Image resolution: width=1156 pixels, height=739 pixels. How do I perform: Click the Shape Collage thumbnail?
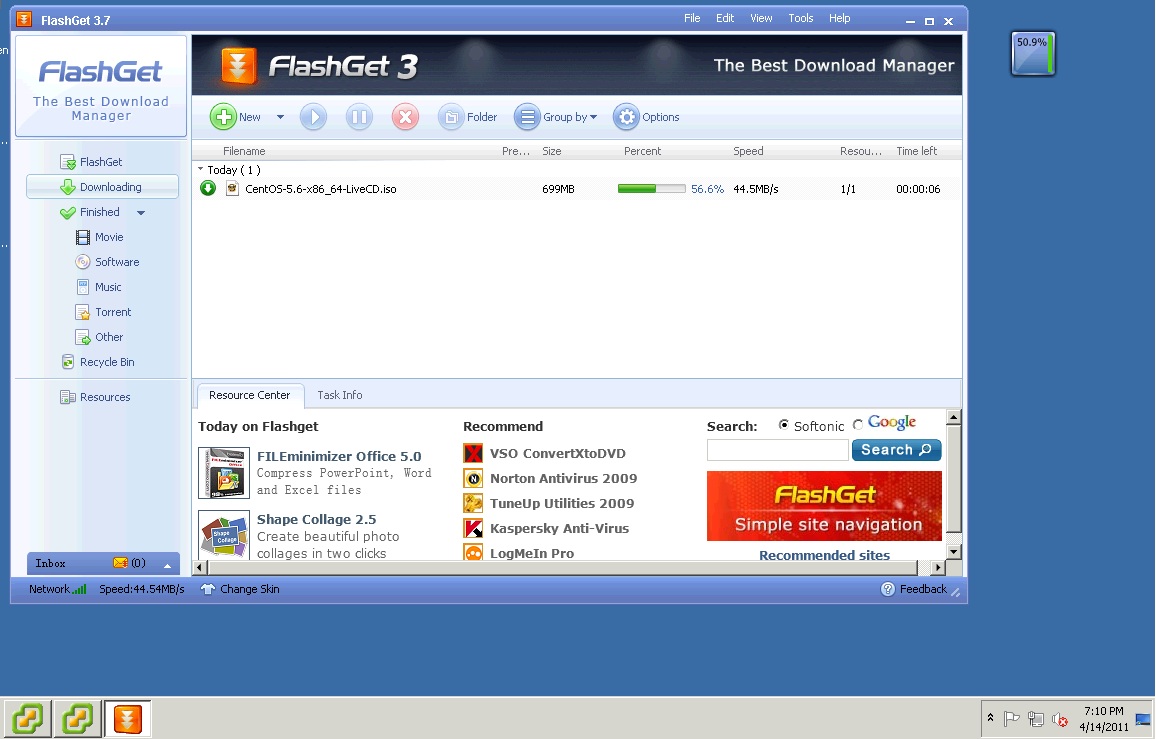(x=224, y=535)
